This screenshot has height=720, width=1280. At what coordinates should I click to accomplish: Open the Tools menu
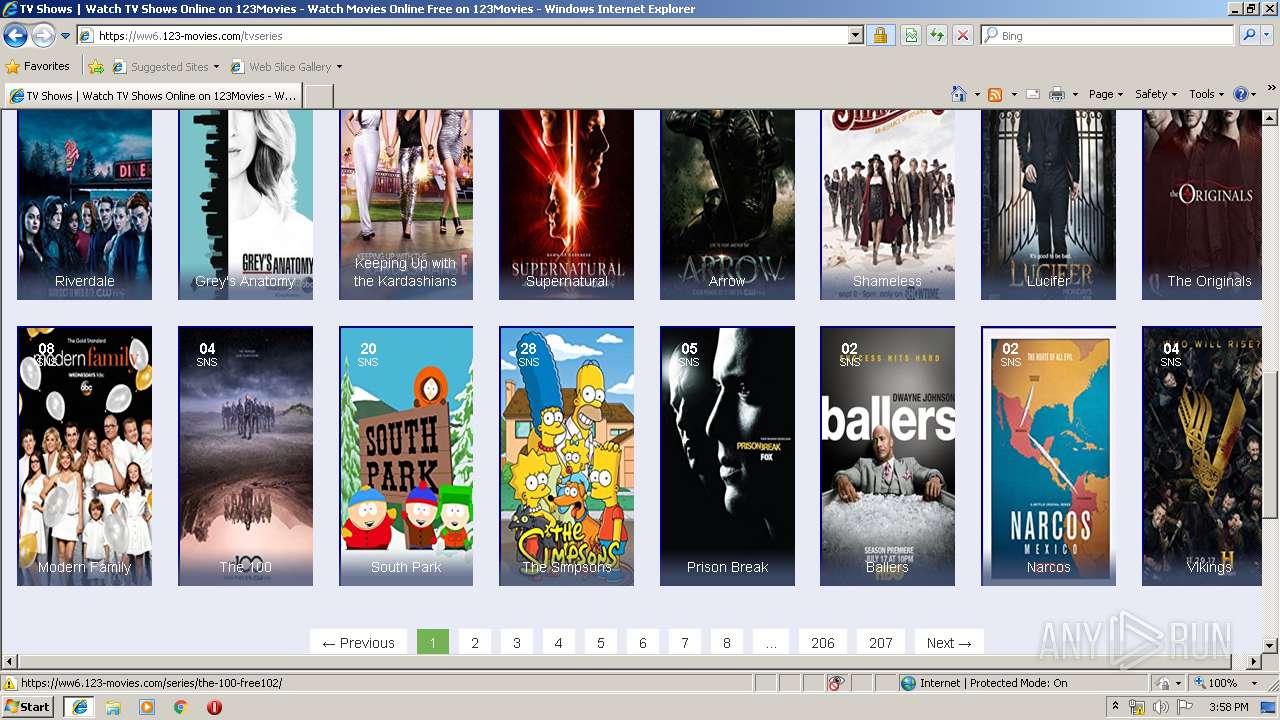(x=1207, y=94)
